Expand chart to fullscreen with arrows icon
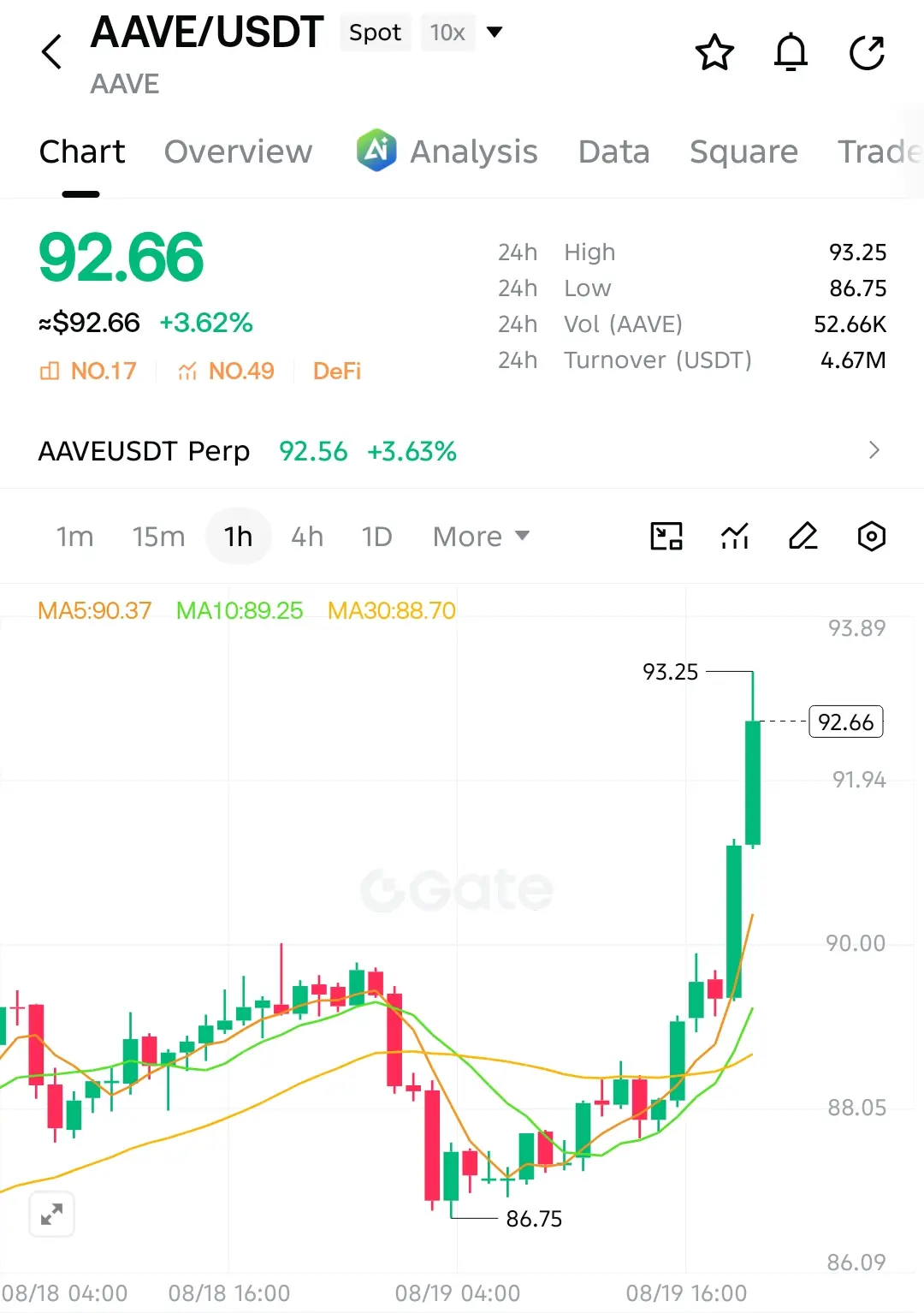This screenshot has width=924, height=1313. 51,1214
